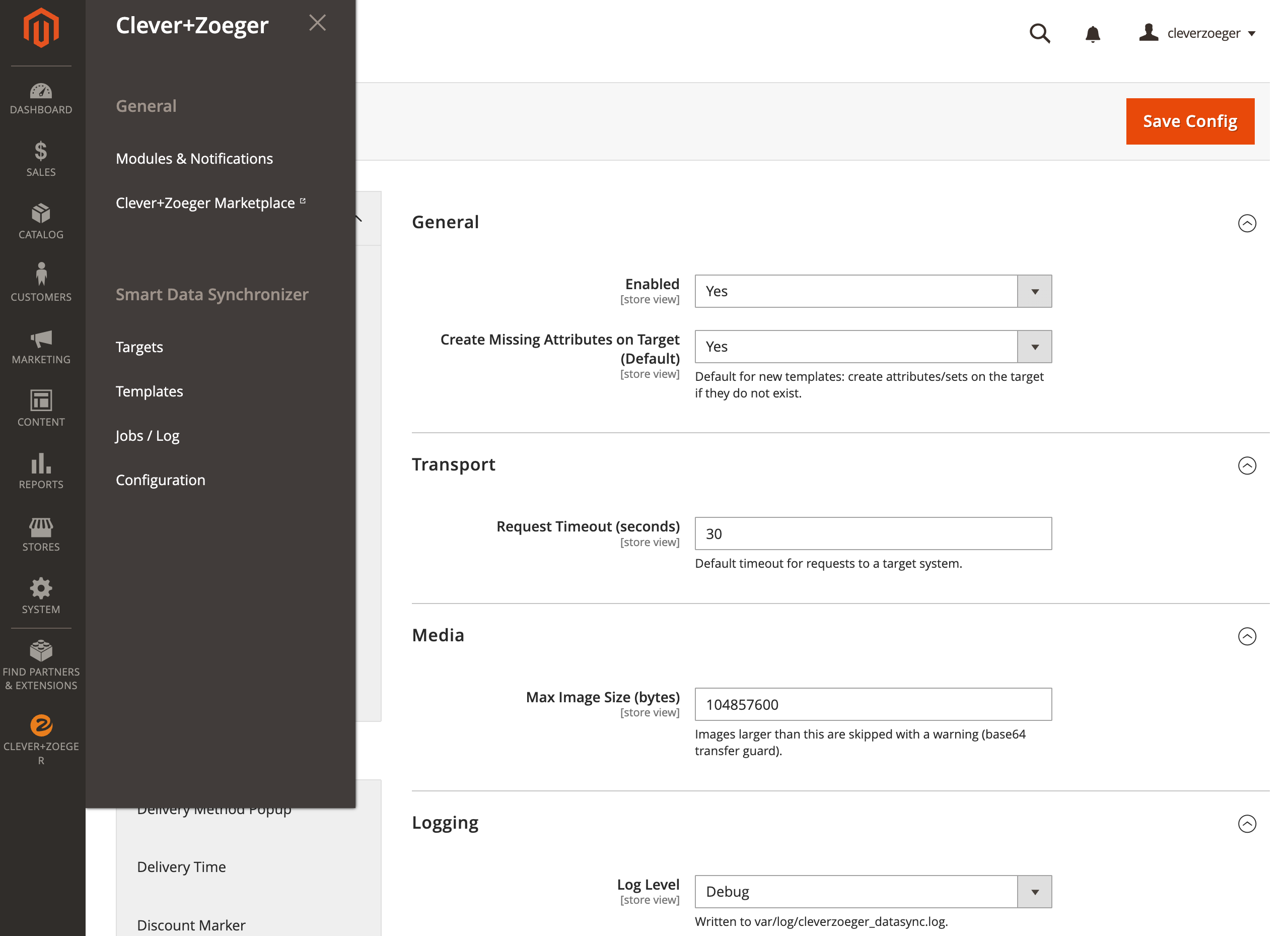This screenshot has height=936, width=1288.
Task: Open the Jobs / Log menu item
Action: pos(148,435)
